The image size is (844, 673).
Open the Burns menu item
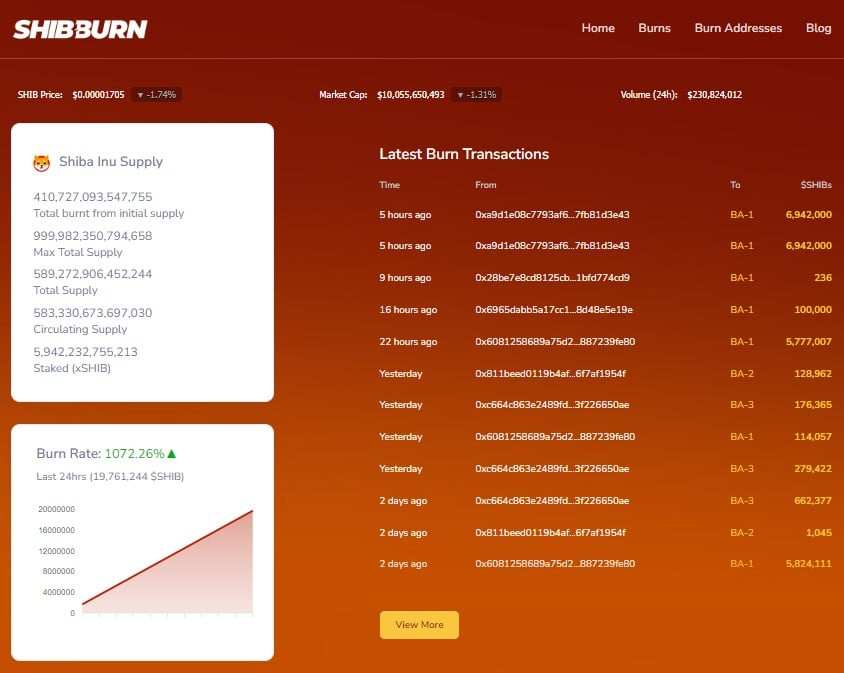point(654,28)
